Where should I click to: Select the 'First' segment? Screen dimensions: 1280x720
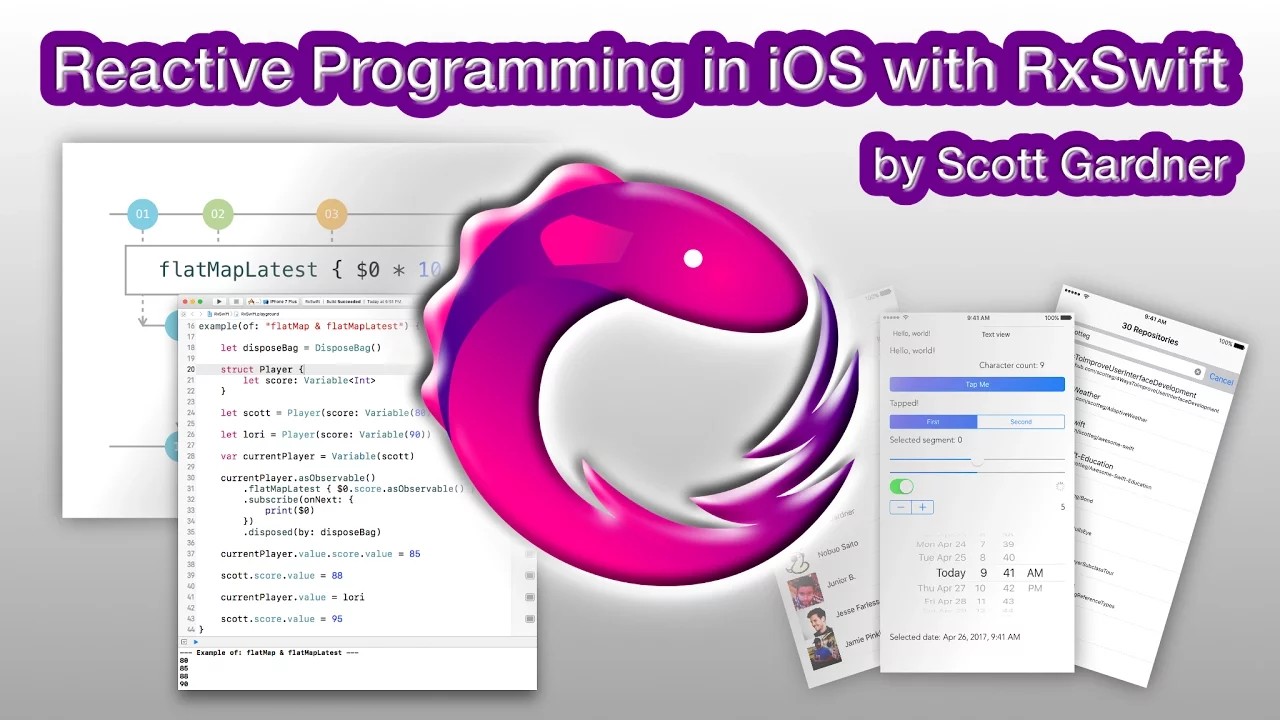coord(933,422)
